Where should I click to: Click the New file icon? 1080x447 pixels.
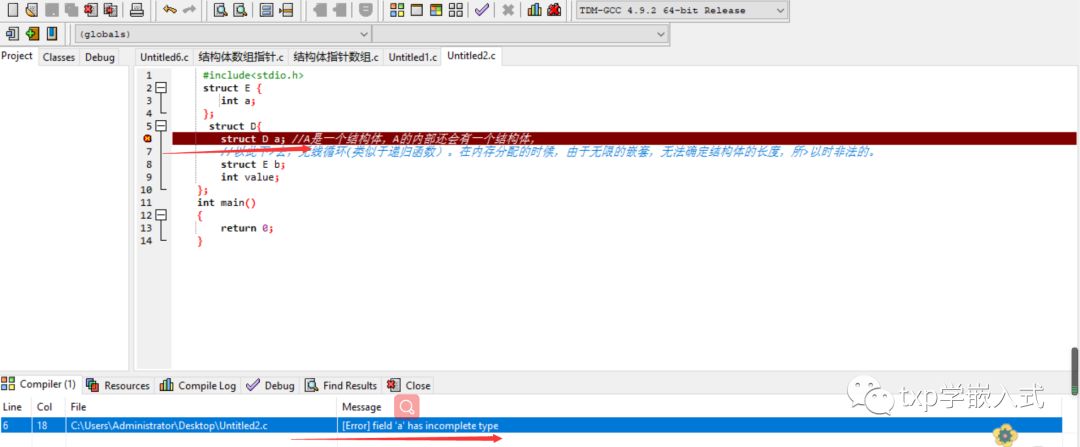point(12,10)
